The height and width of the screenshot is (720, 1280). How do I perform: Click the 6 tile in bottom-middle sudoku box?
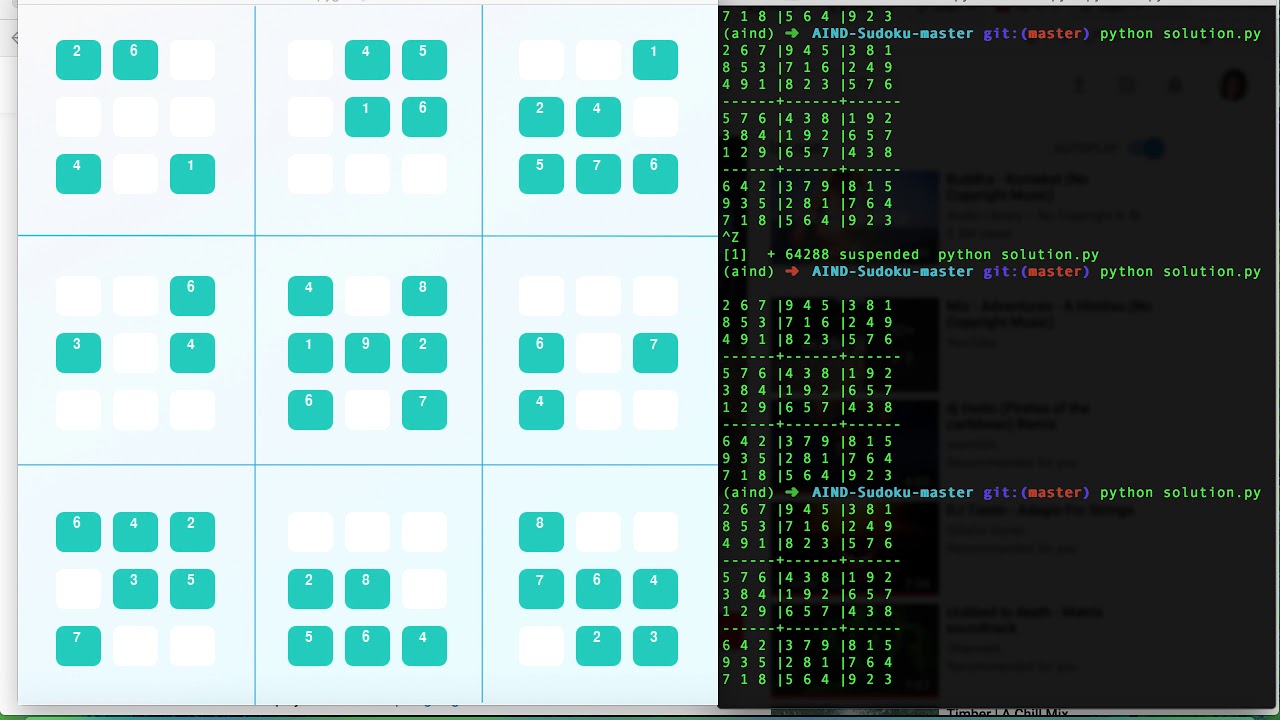coord(367,646)
